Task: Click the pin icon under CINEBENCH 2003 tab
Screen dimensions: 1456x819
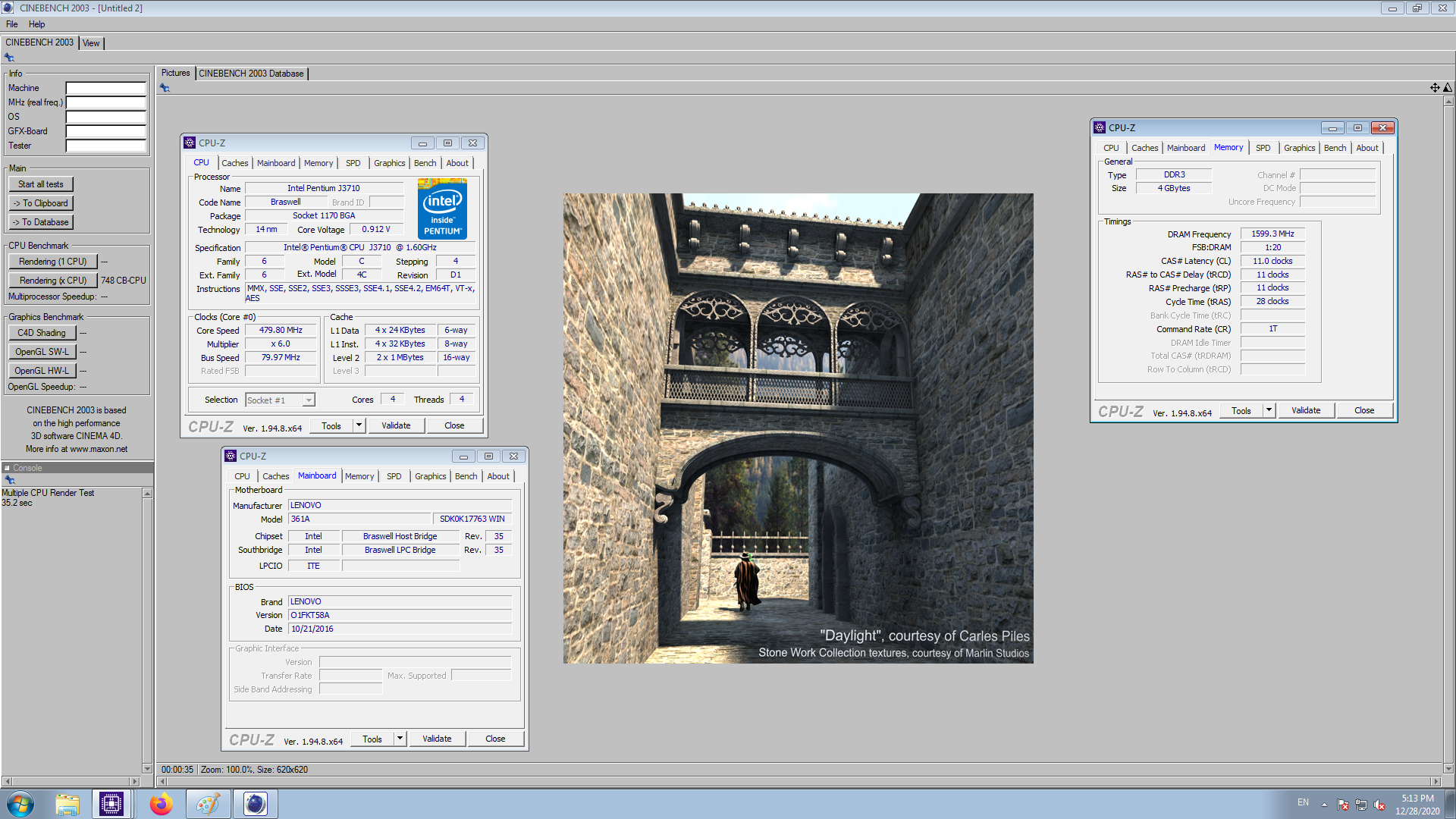Action: pyautogui.click(x=9, y=58)
